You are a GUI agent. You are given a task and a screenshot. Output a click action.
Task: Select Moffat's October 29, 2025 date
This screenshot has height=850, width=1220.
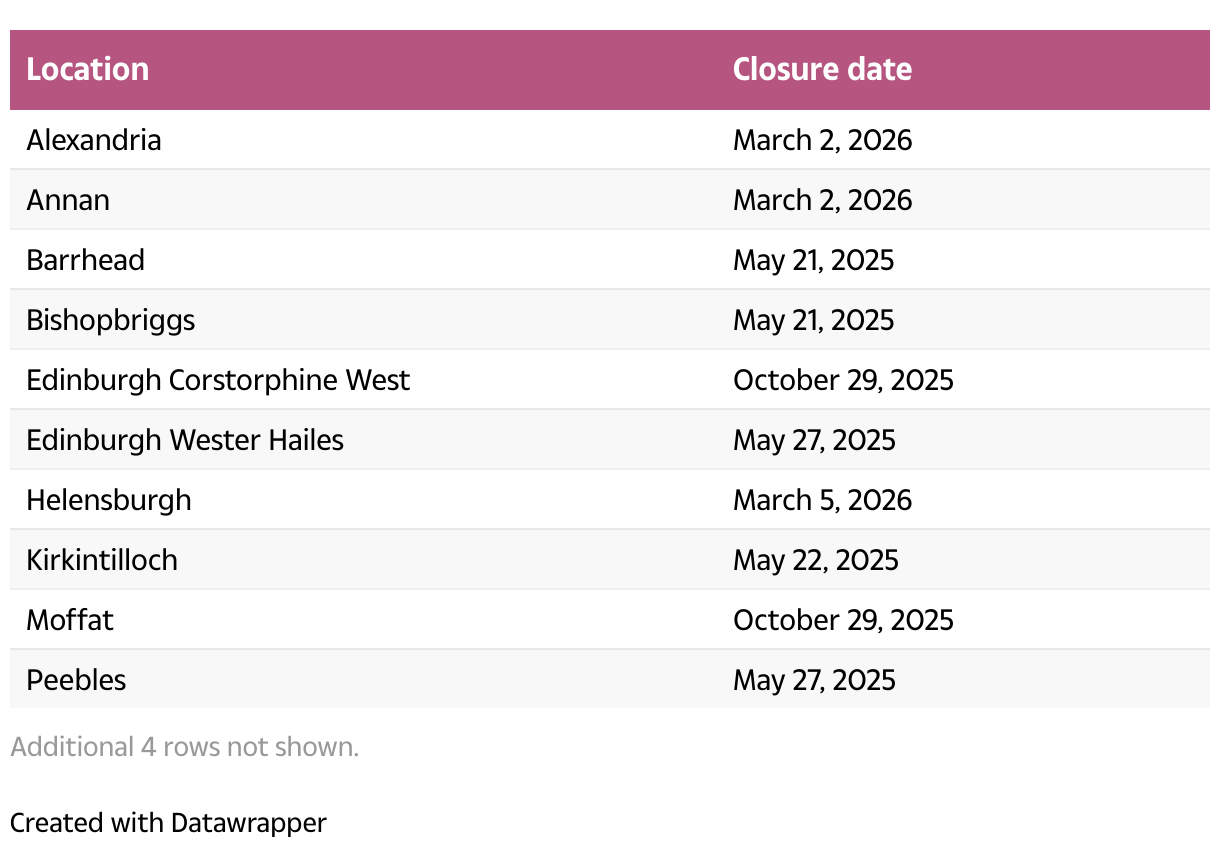(x=843, y=619)
